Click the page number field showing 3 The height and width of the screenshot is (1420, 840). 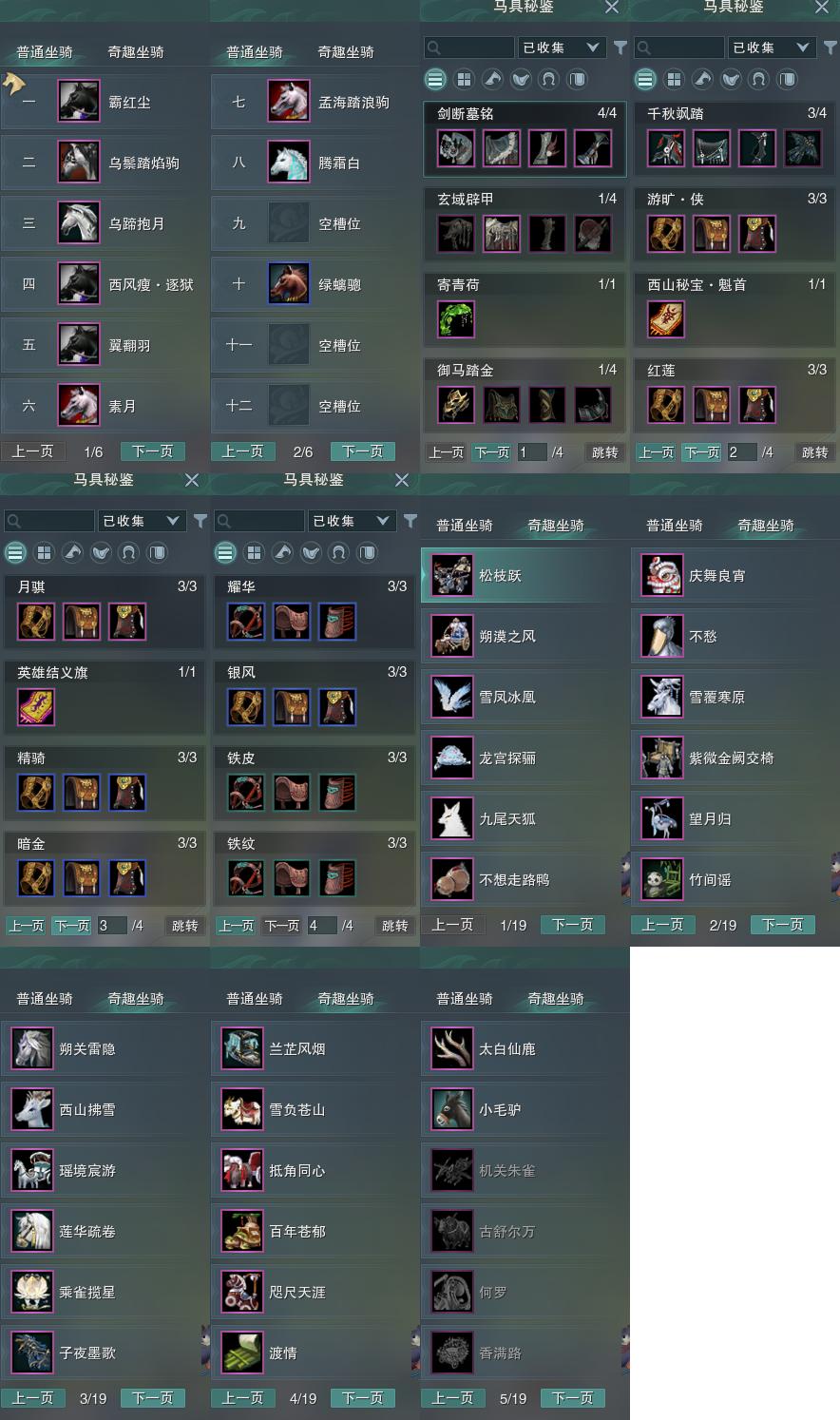112,925
